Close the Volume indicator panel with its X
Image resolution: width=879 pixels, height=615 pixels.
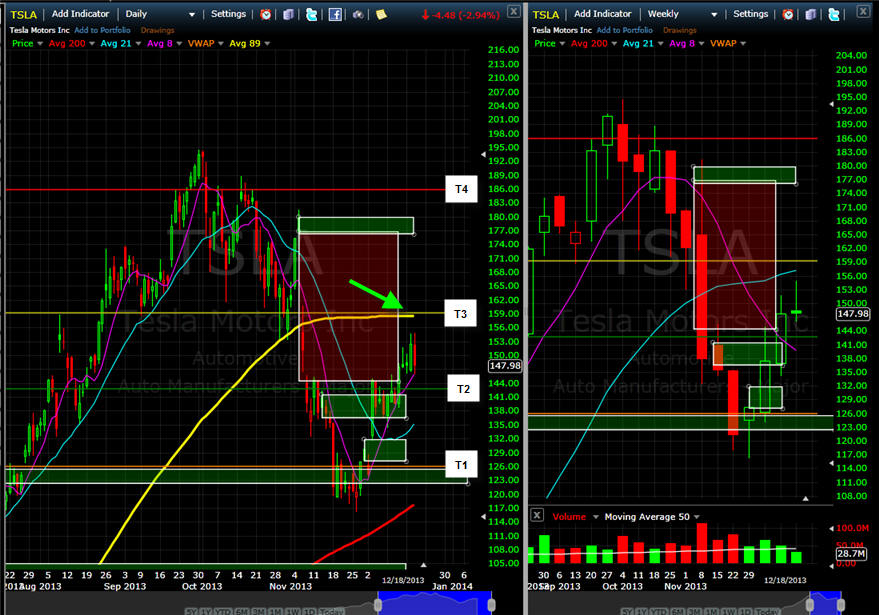tap(537, 515)
